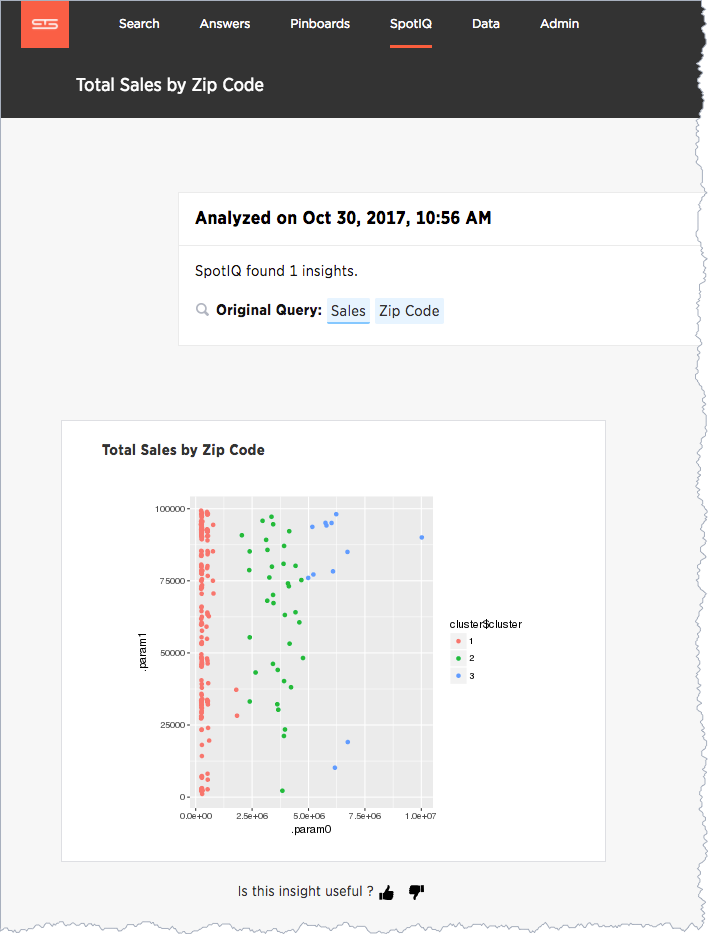Switch to the Data tab
Image resolution: width=708 pixels, height=934 pixels.
click(x=486, y=24)
